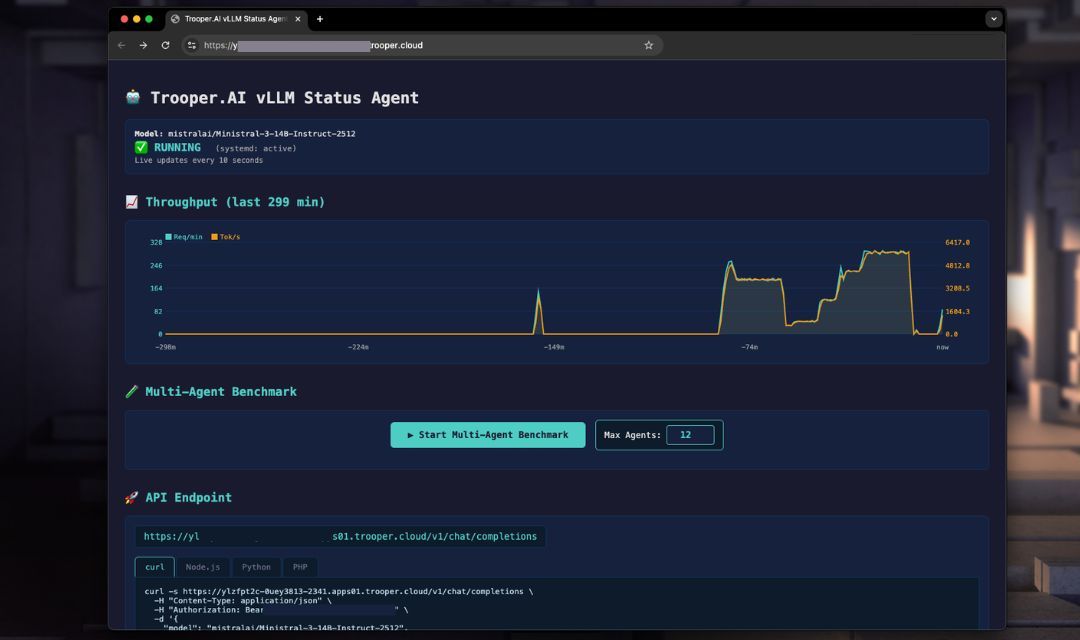Image resolution: width=1080 pixels, height=640 pixels.
Task: Click the Start Multi-Agent Benchmark button
Action: [x=487, y=435]
